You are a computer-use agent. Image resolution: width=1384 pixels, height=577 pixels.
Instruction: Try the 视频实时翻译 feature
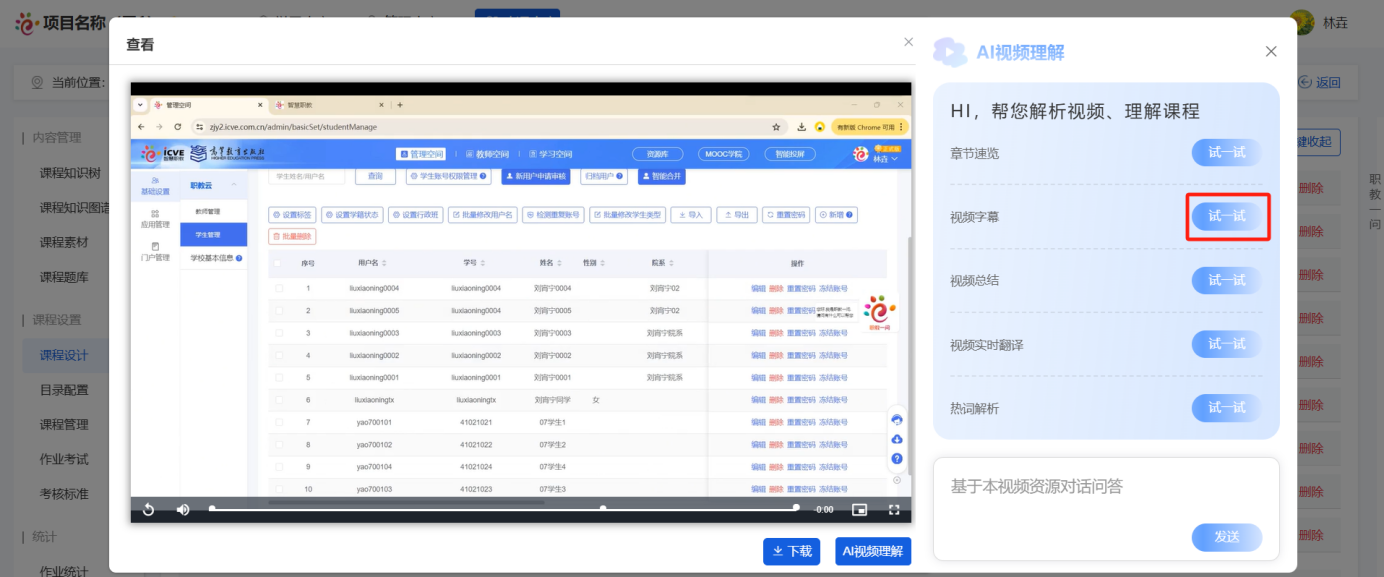click(x=1227, y=344)
